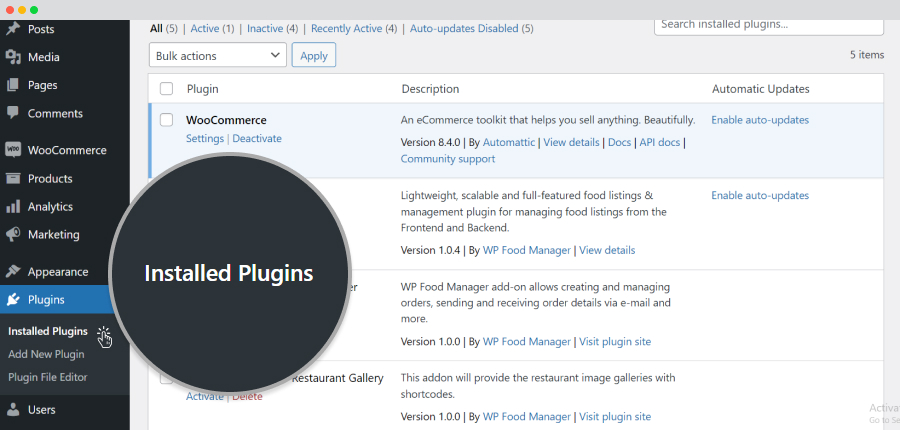Sort by the Plugin column header
900x430 pixels.
coord(203,89)
